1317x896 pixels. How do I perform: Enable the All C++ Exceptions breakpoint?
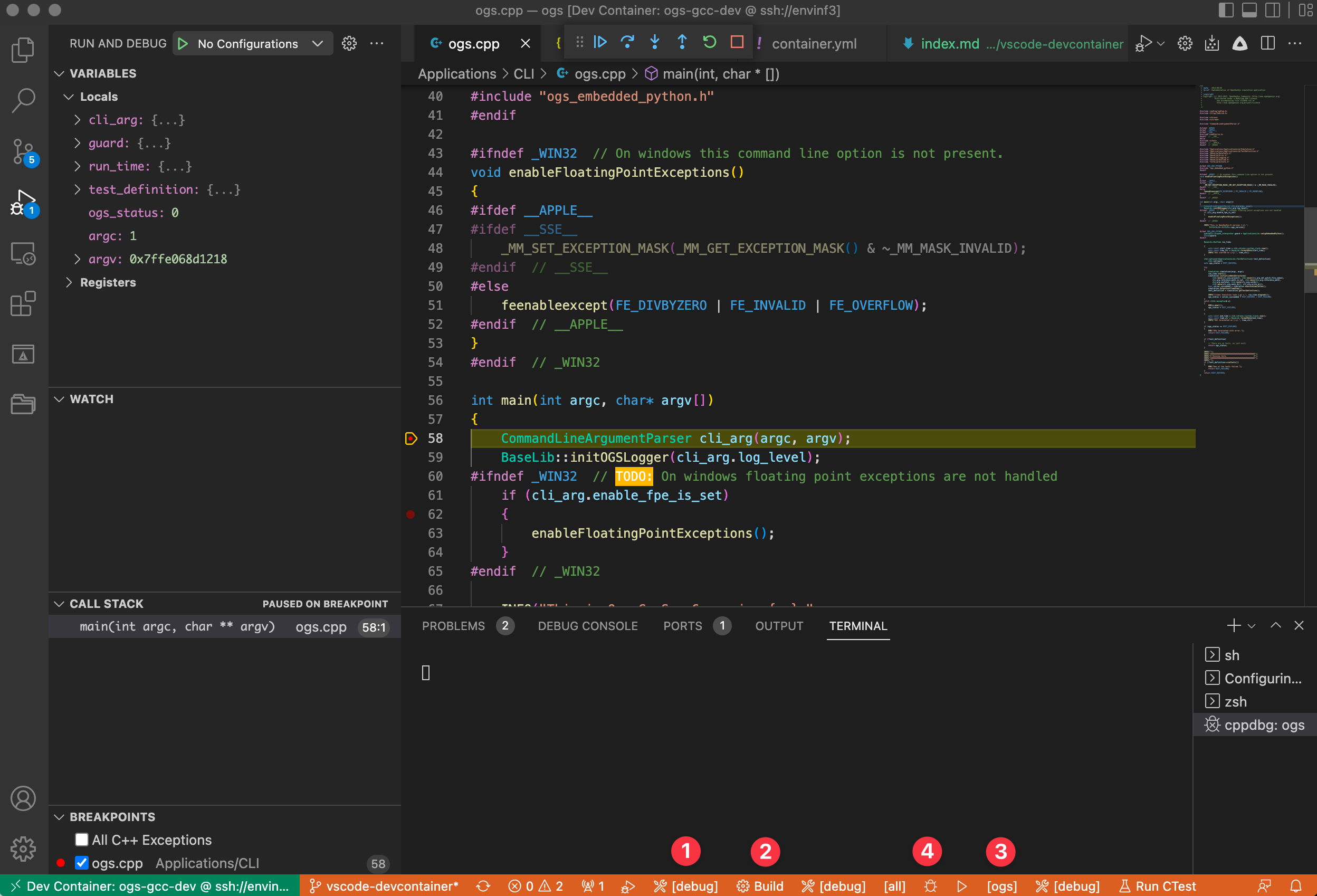coord(82,840)
